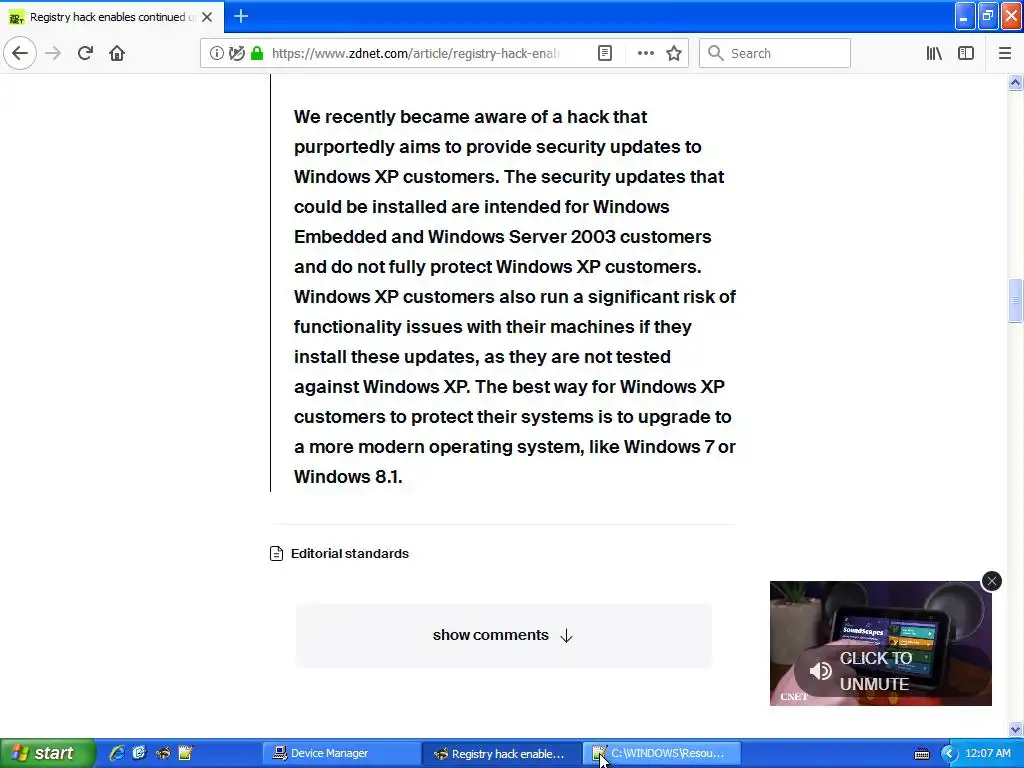
Task: Close the Registry hack tab
Action: point(207,17)
